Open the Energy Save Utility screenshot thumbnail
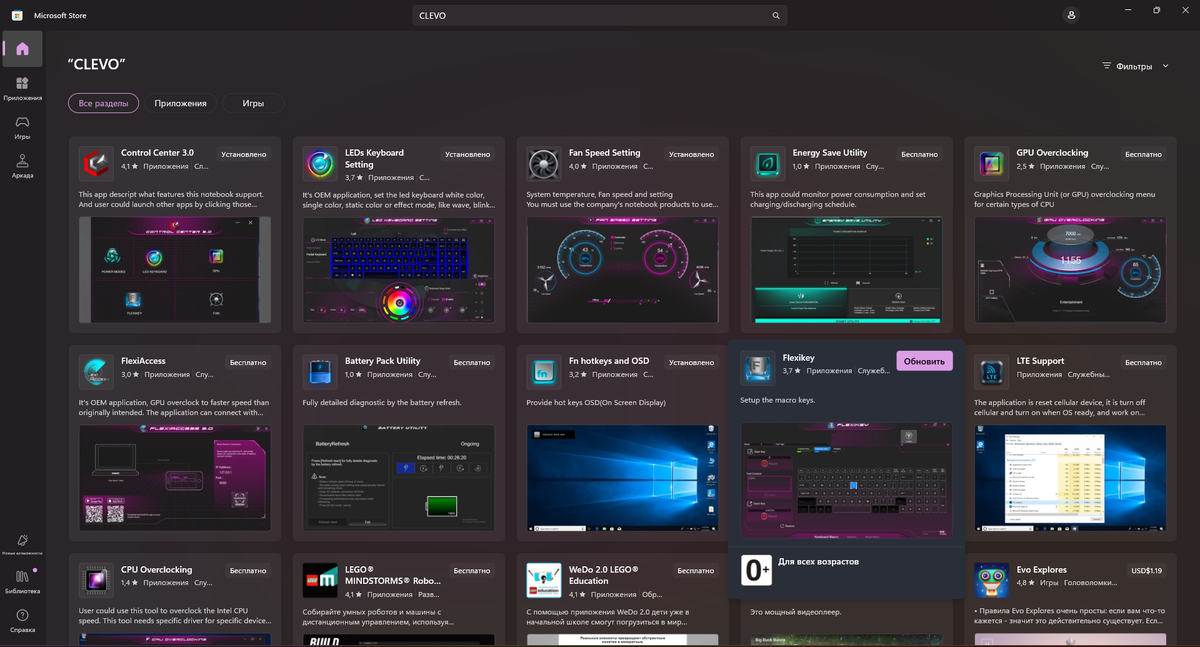 [x=847, y=269]
